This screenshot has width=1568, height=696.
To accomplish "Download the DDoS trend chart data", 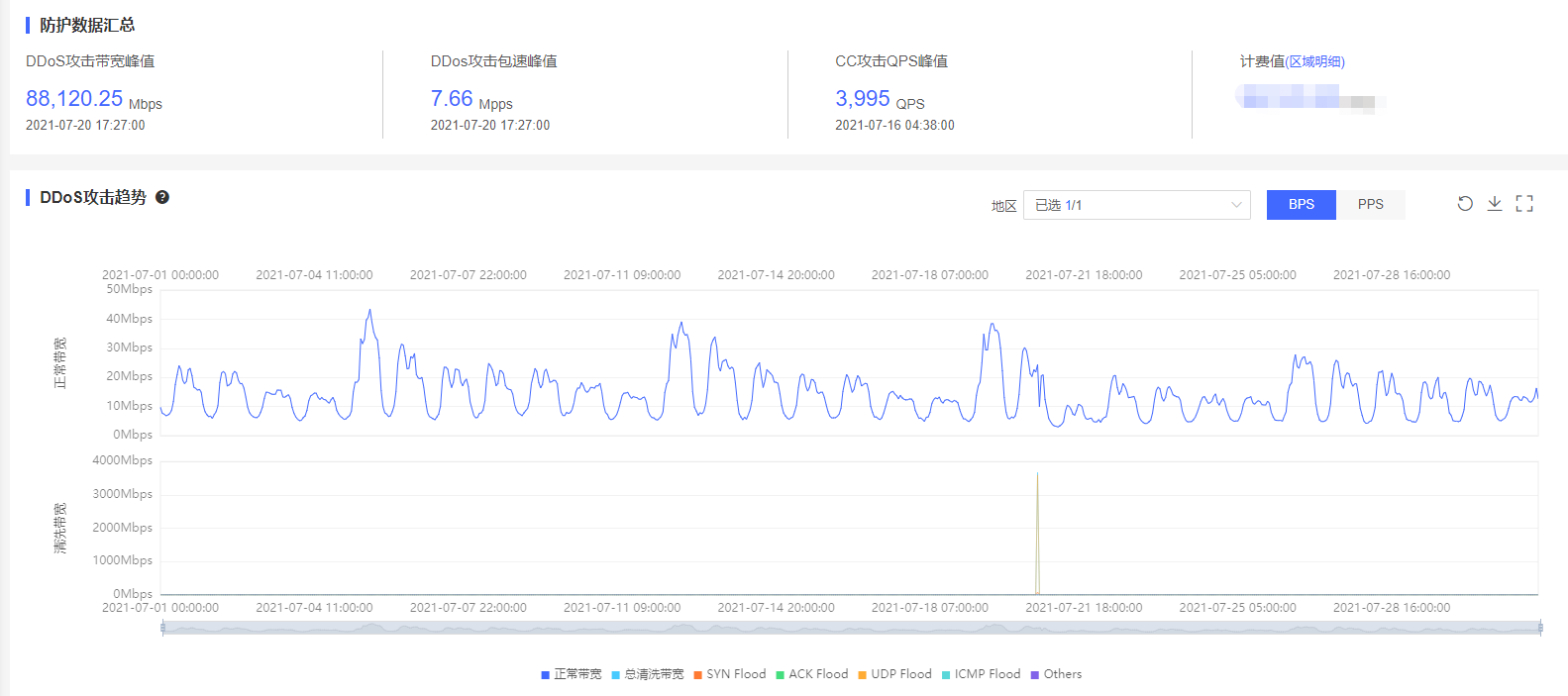I will 1495,204.
